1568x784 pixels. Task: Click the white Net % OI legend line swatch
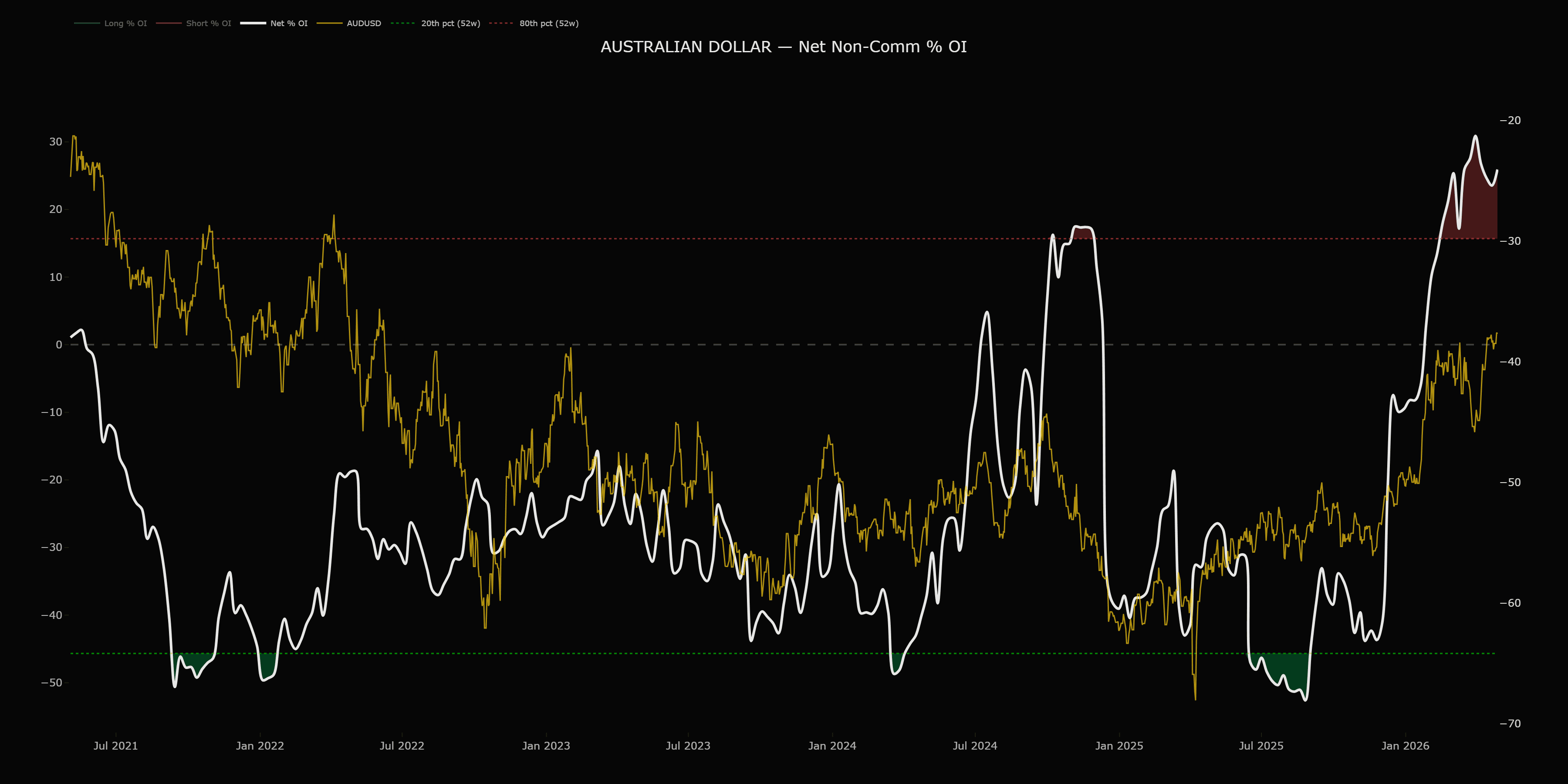point(253,23)
